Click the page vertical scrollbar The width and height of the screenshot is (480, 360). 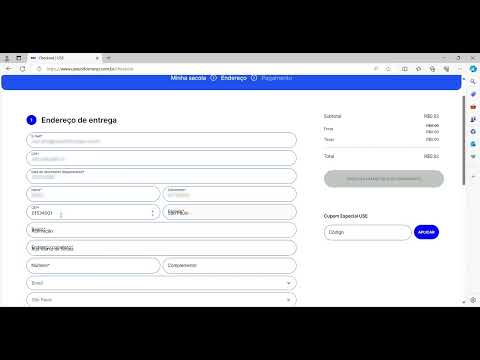(464, 140)
